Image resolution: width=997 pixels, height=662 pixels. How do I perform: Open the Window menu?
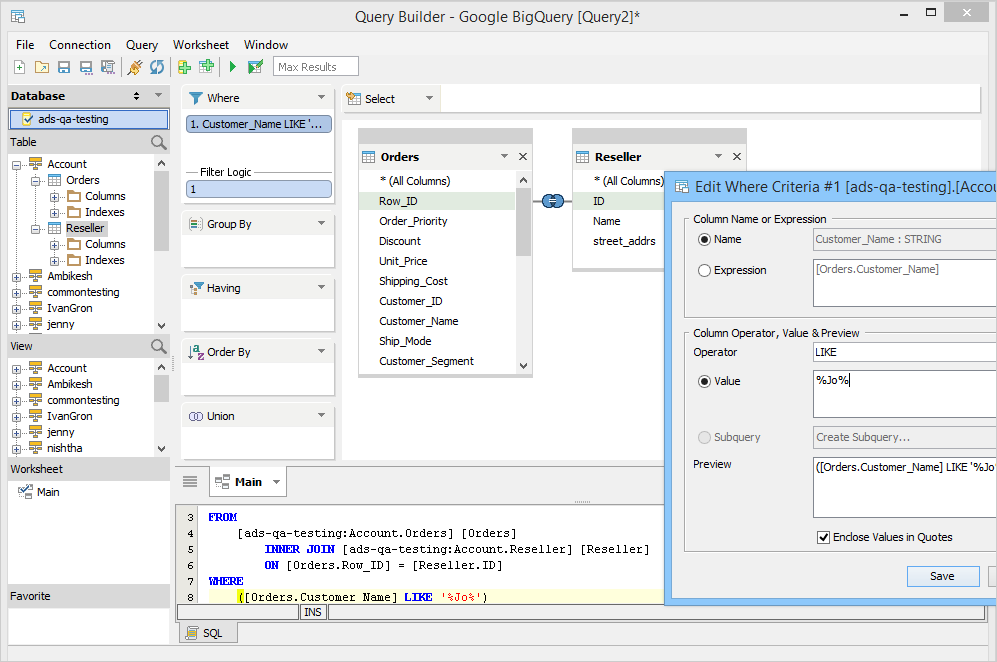click(266, 45)
